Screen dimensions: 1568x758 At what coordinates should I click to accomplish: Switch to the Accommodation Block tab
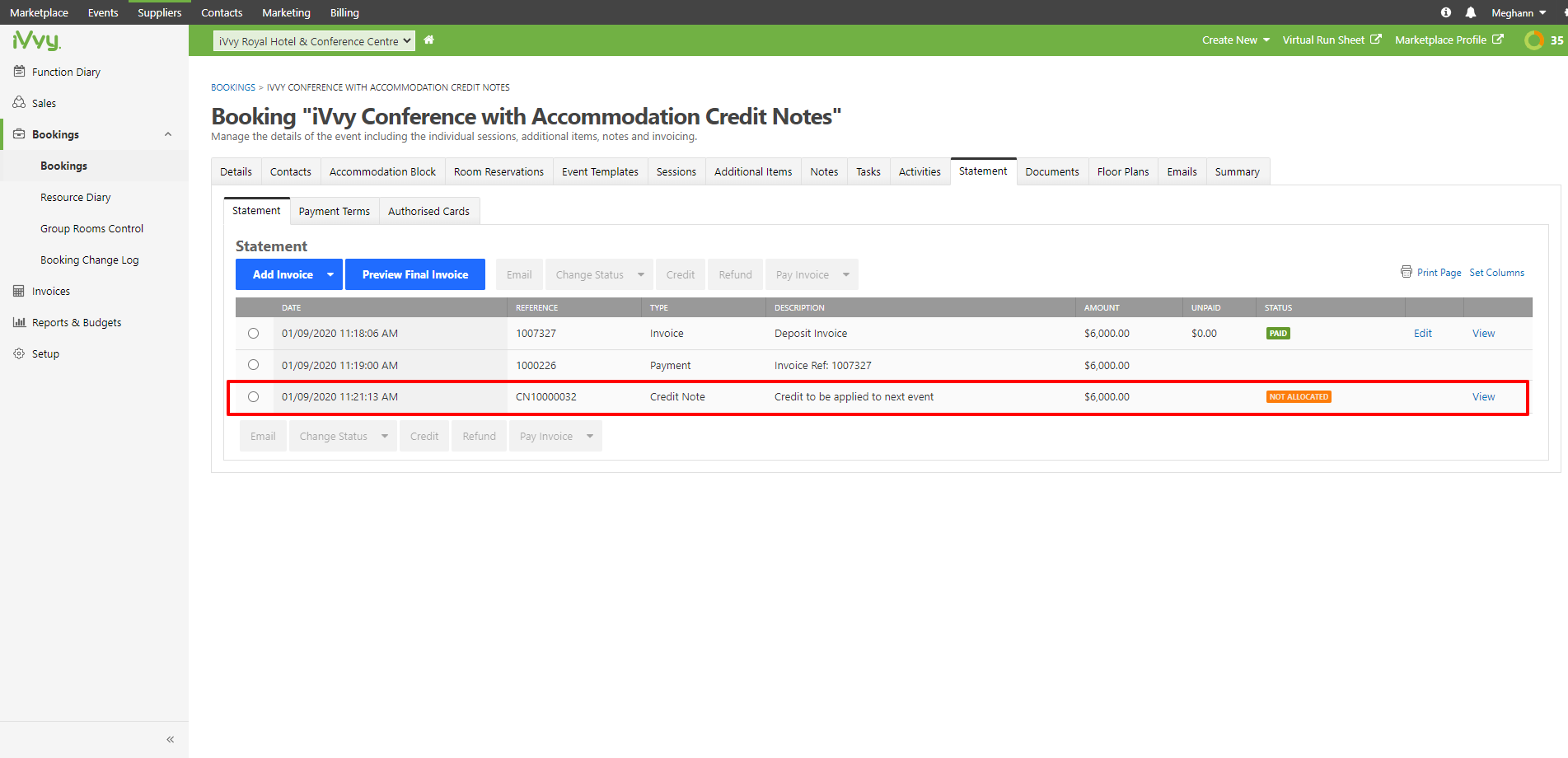coord(382,171)
